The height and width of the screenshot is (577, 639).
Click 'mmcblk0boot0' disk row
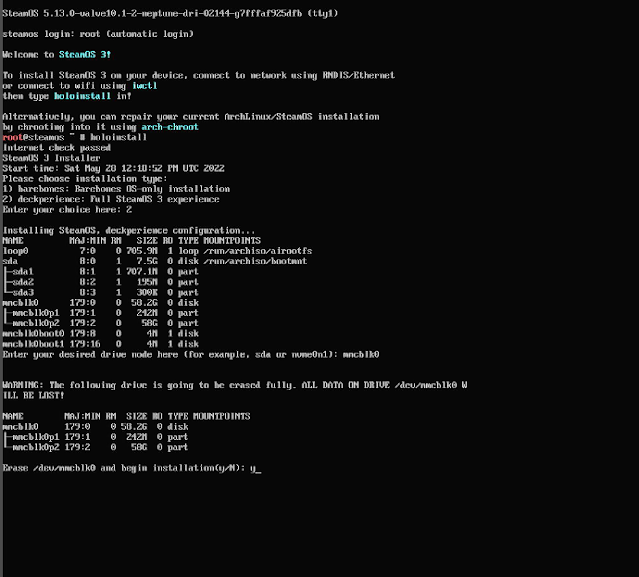point(101,334)
